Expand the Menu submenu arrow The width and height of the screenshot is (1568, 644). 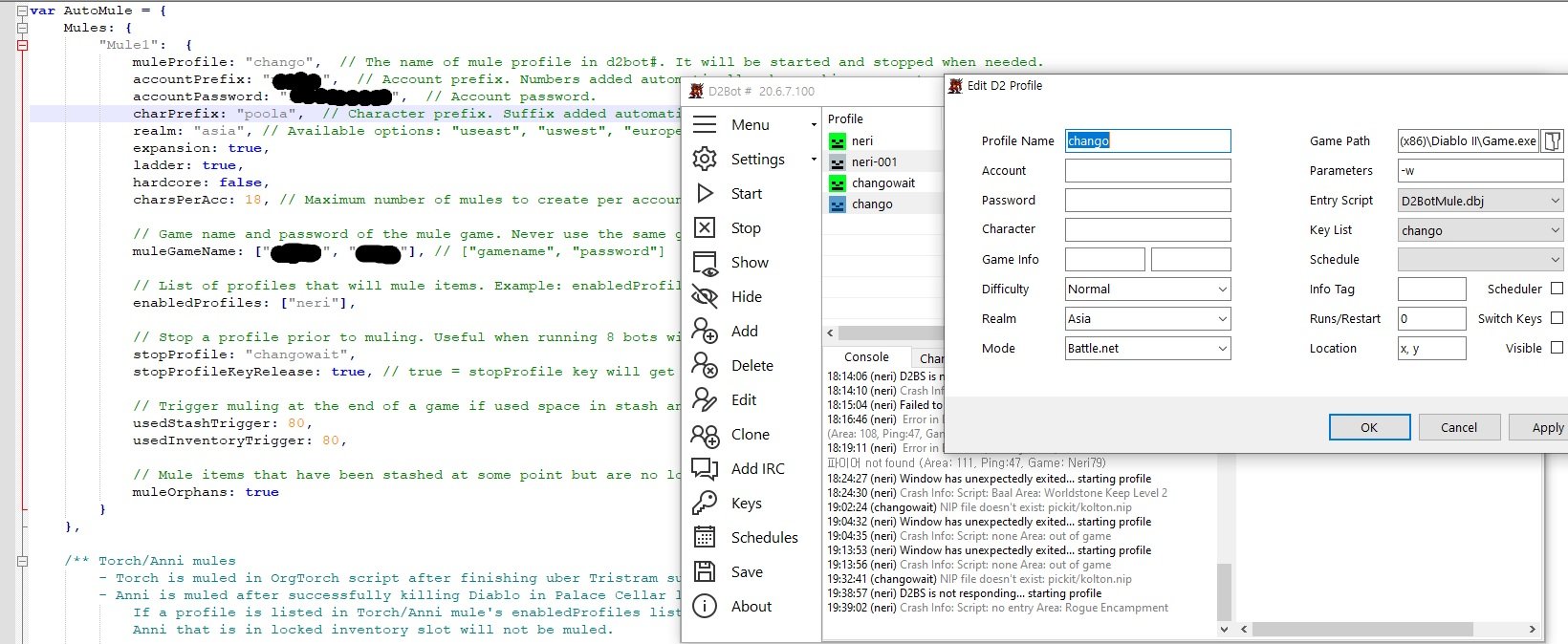click(x=814, y=125)
